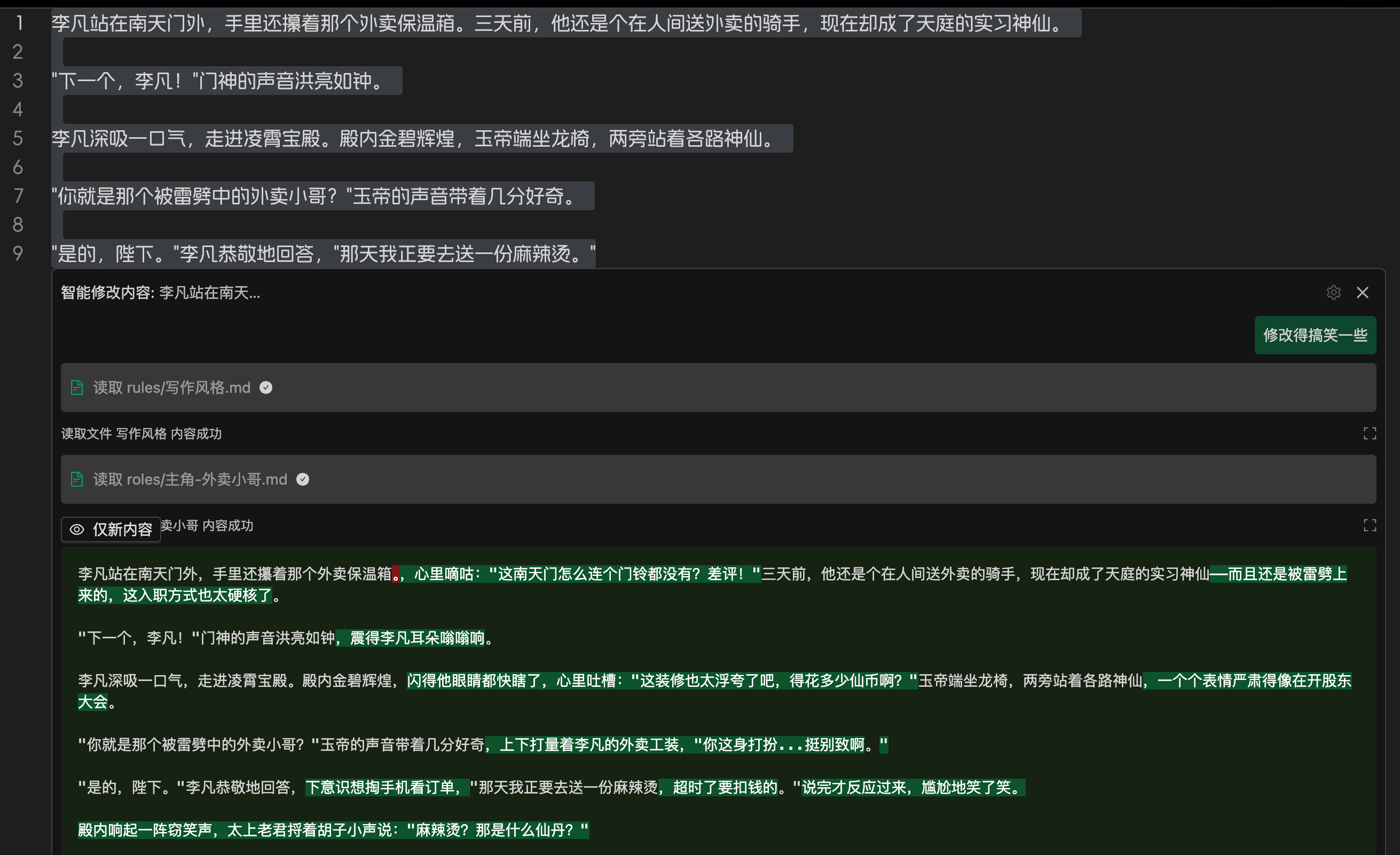Click line number 1 in the gutter
Screen dimensions: 1400x855
pyautogui.click(x=19, y=23)
